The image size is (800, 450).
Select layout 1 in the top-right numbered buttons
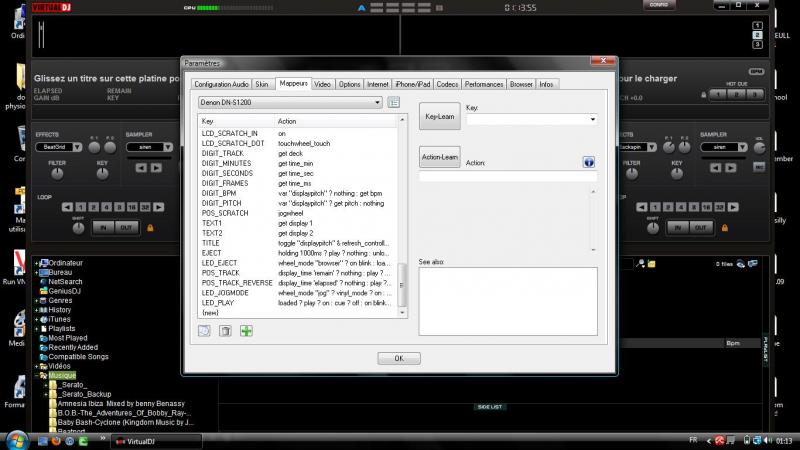tap(757, 26)
